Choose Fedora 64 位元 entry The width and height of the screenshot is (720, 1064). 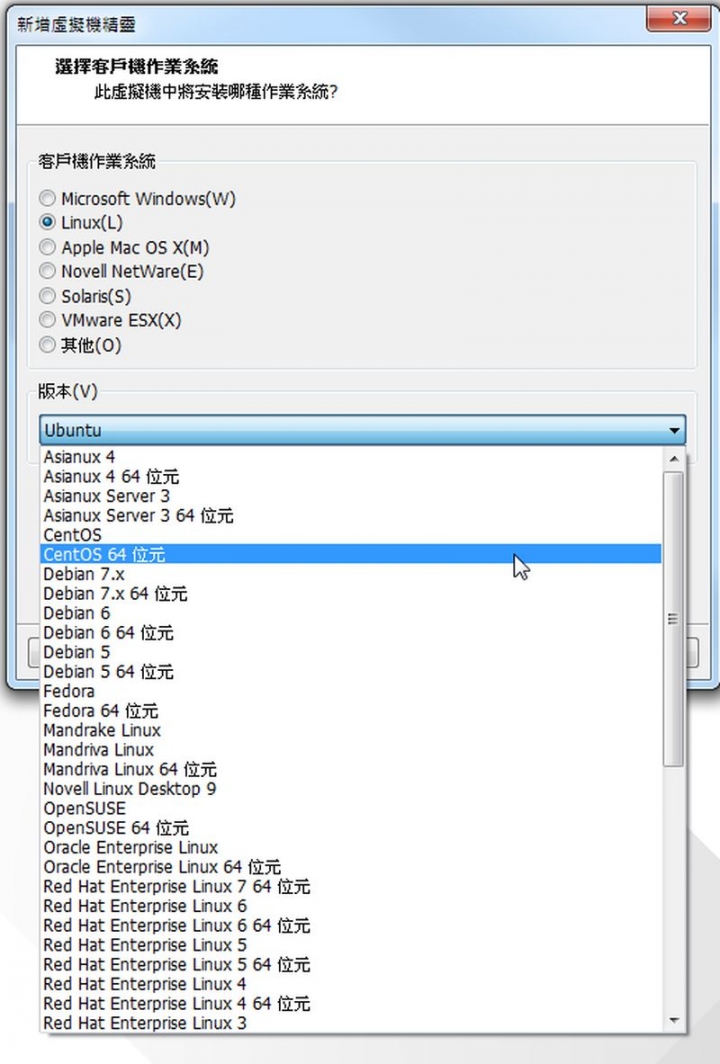tap(351, 711)
